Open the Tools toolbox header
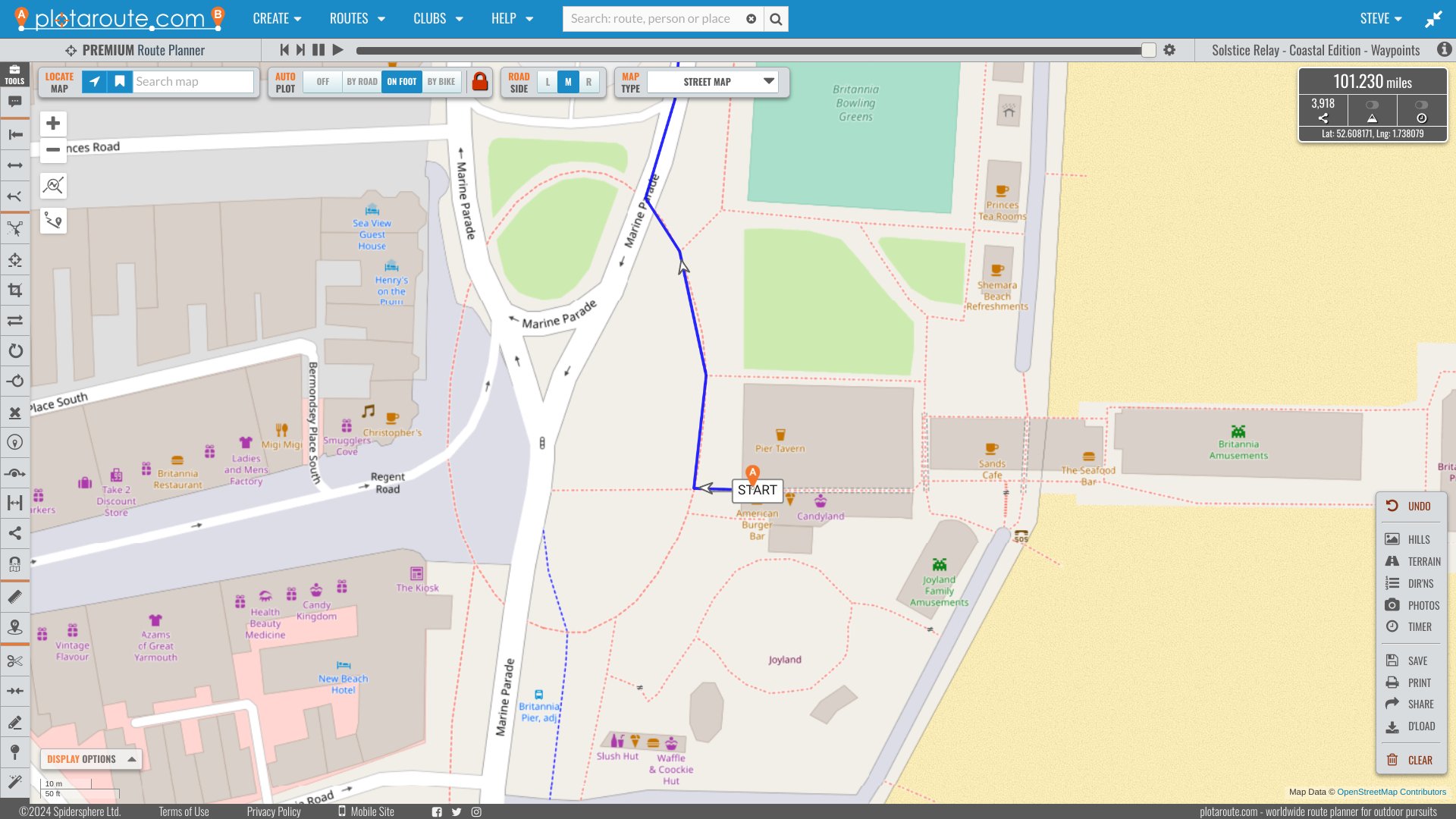The height and width of the screenshot is (819, 1456). 14,74
